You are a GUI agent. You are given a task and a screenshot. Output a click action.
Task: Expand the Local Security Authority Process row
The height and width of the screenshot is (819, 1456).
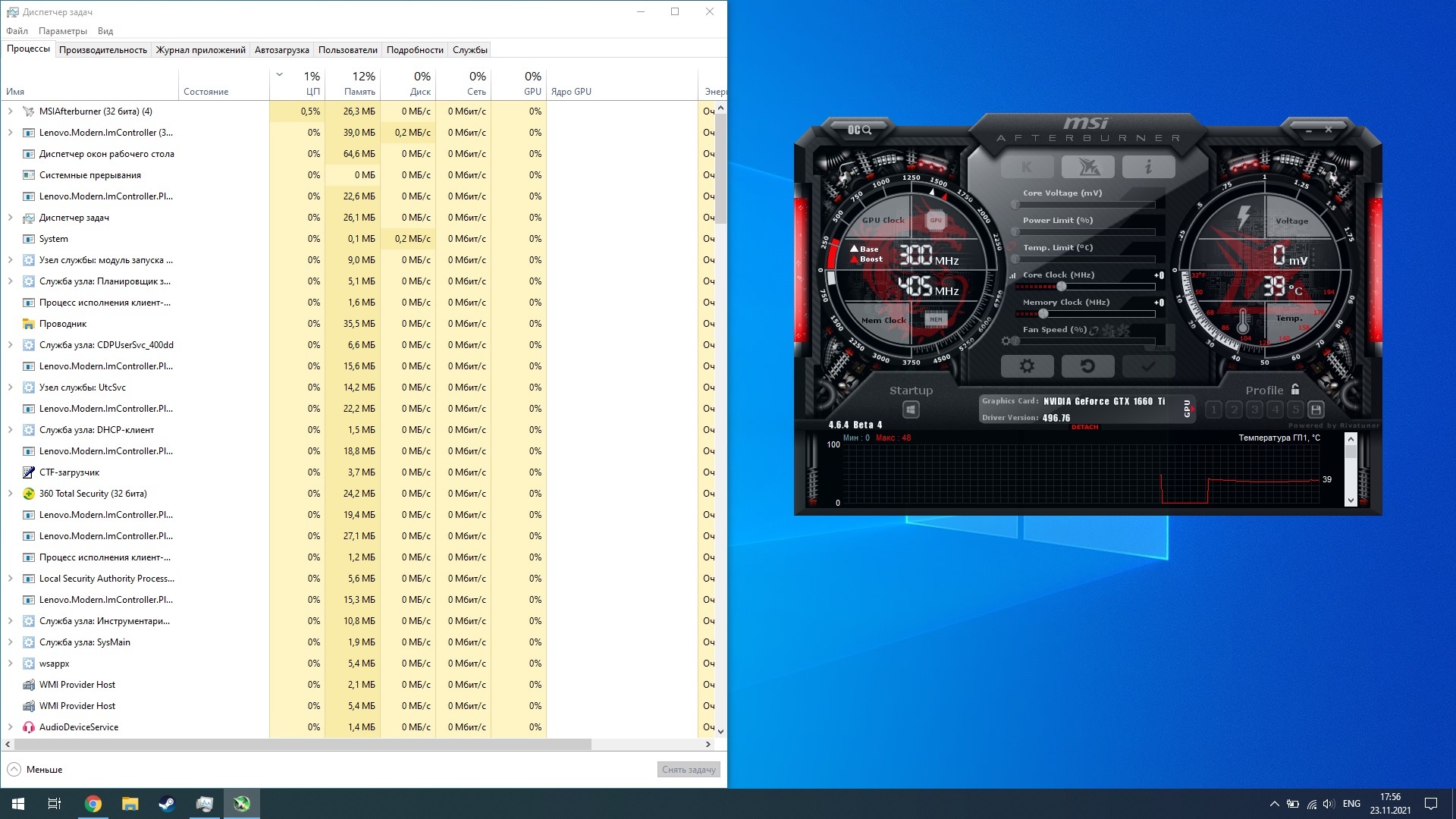(x=11, y=579)
